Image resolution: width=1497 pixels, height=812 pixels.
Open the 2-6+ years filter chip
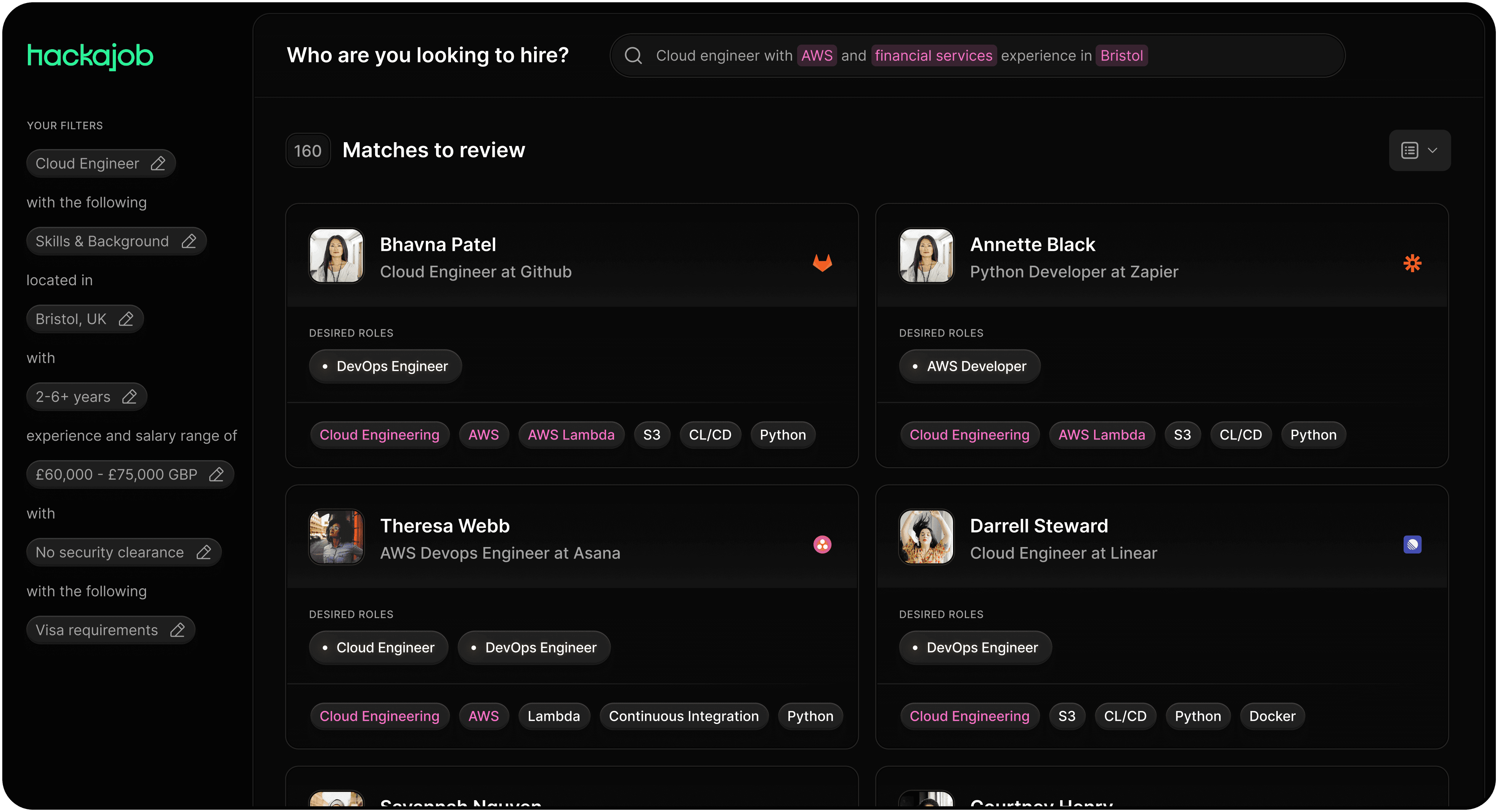tap(87, 397)
